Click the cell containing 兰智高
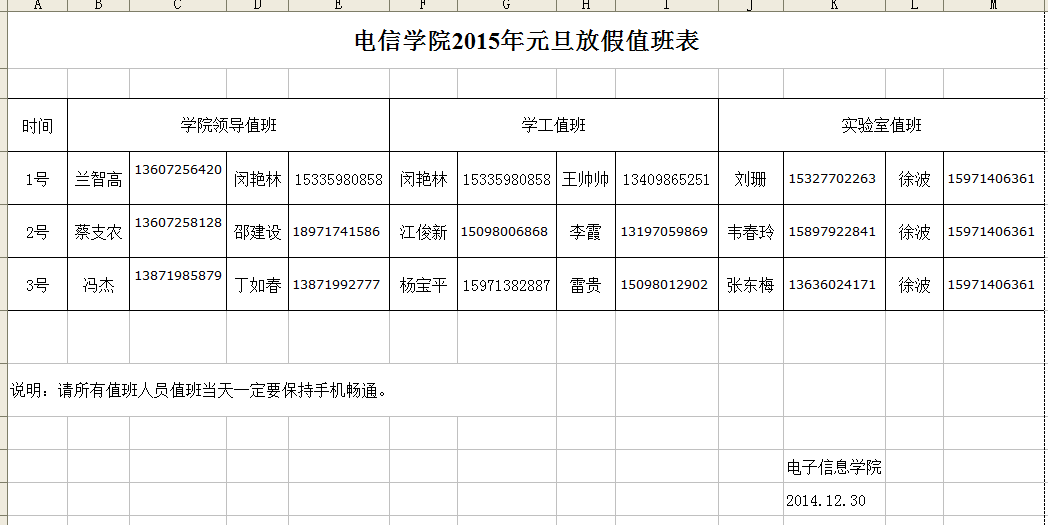 click(x=98, y=180)
